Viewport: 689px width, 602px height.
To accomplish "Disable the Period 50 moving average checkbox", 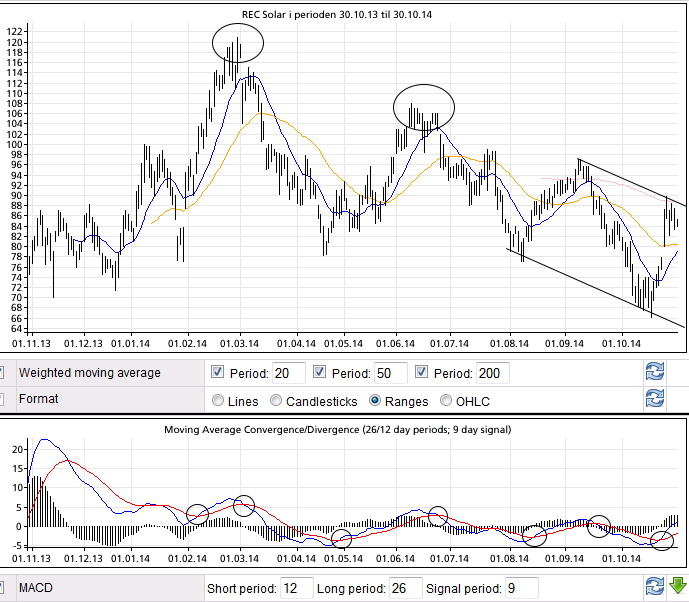I will (x=321, y=373).
